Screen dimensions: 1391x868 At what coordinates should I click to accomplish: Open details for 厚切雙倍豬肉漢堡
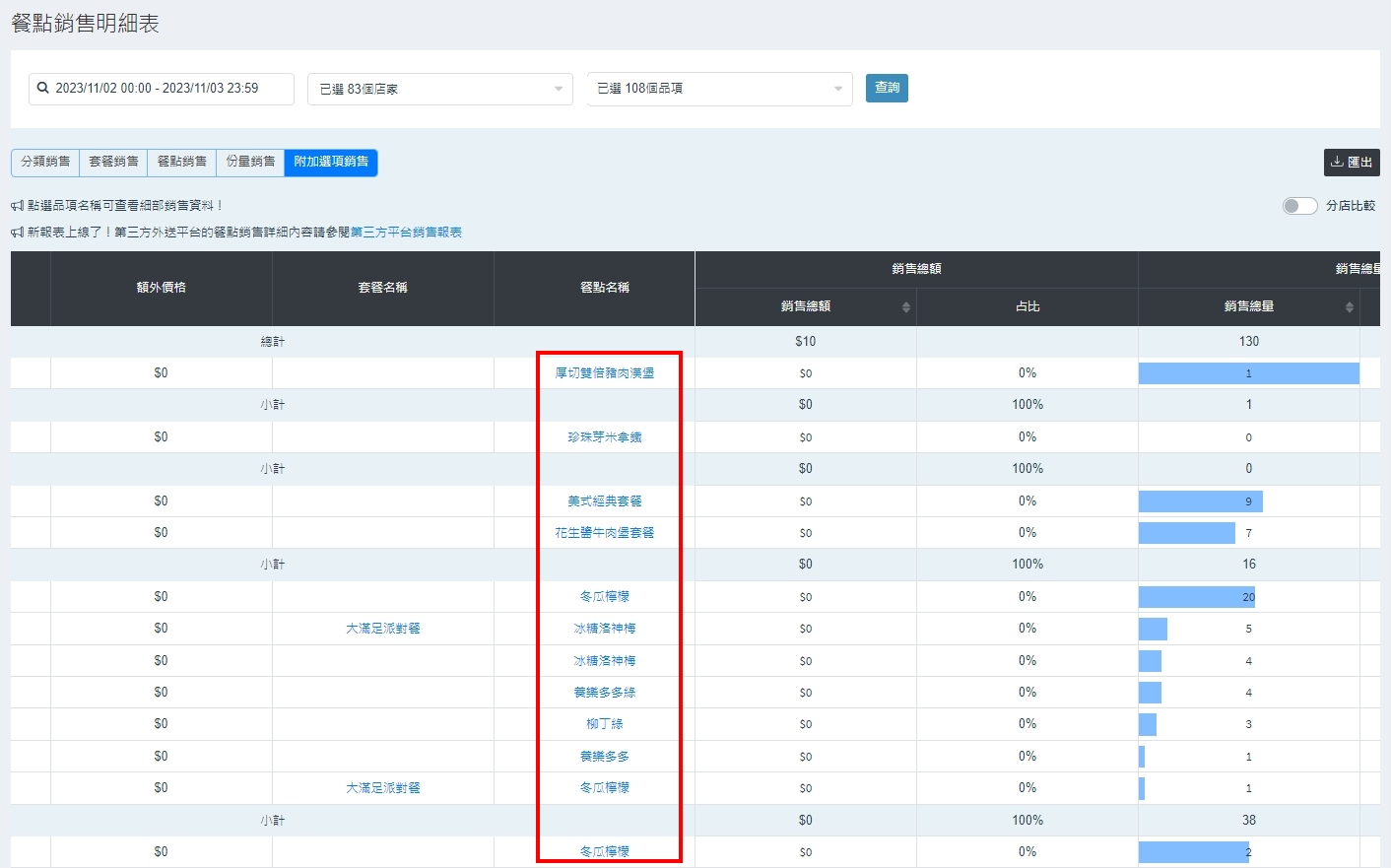tap(605, 373)
